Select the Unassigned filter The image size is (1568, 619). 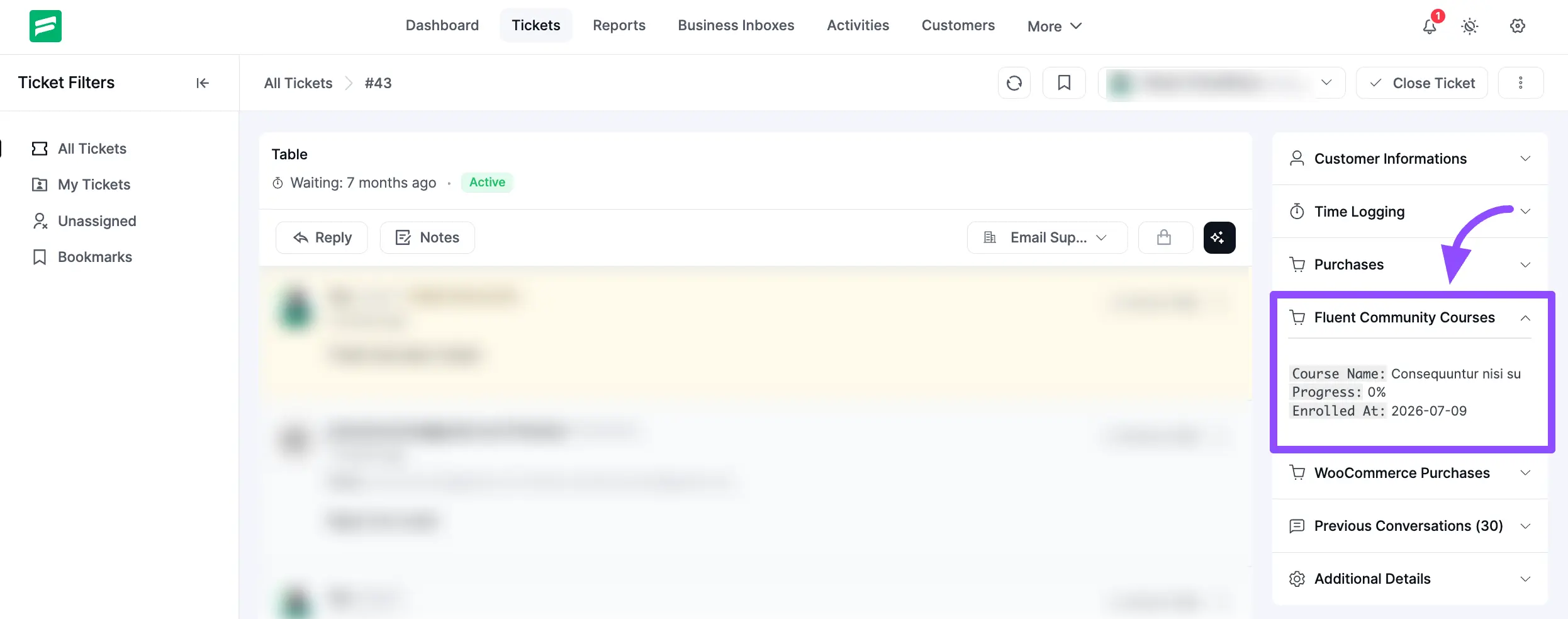point(84,221)
